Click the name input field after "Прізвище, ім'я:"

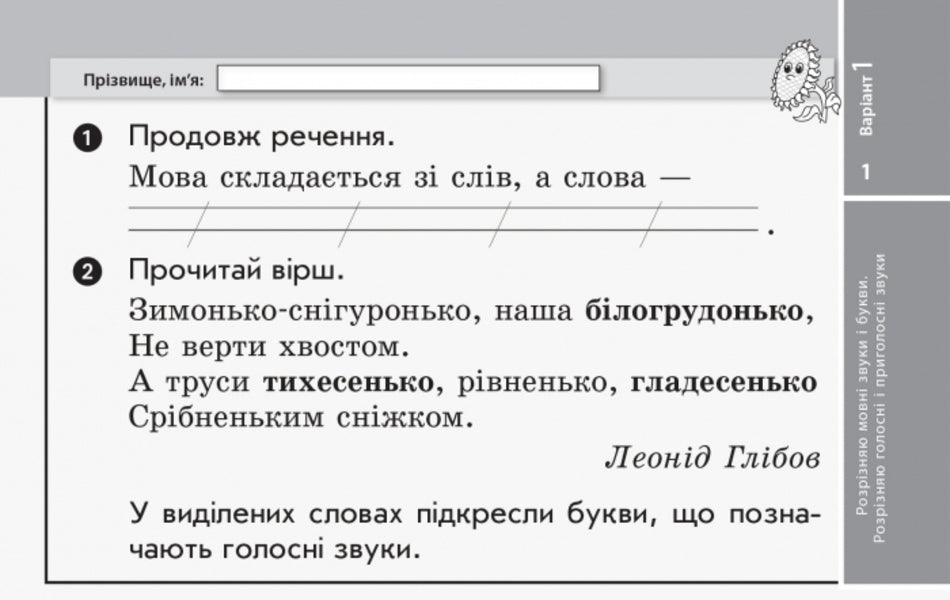pos(408,79)
